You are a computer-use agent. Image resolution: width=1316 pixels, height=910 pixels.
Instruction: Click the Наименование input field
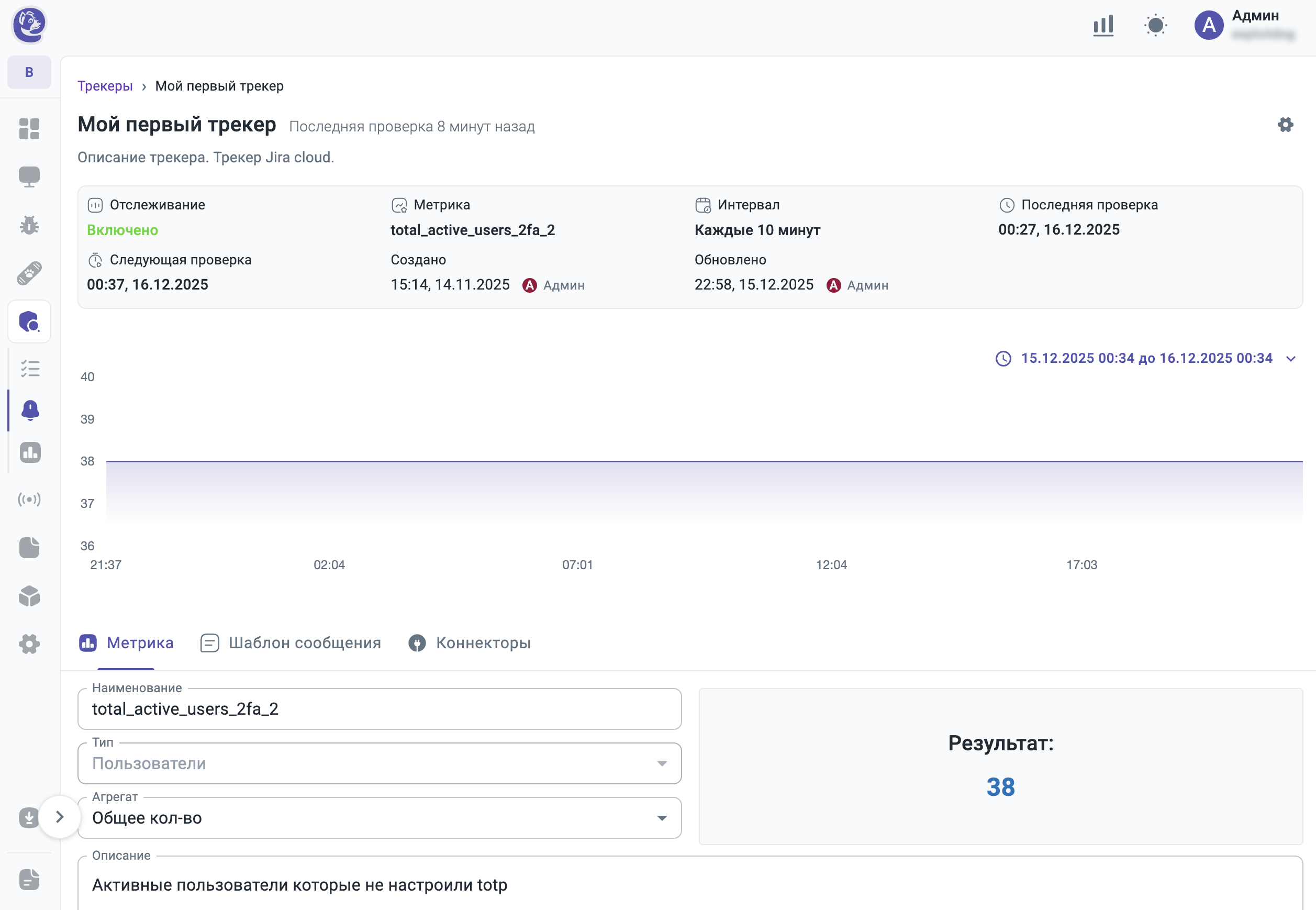click(x=379, y=709)
